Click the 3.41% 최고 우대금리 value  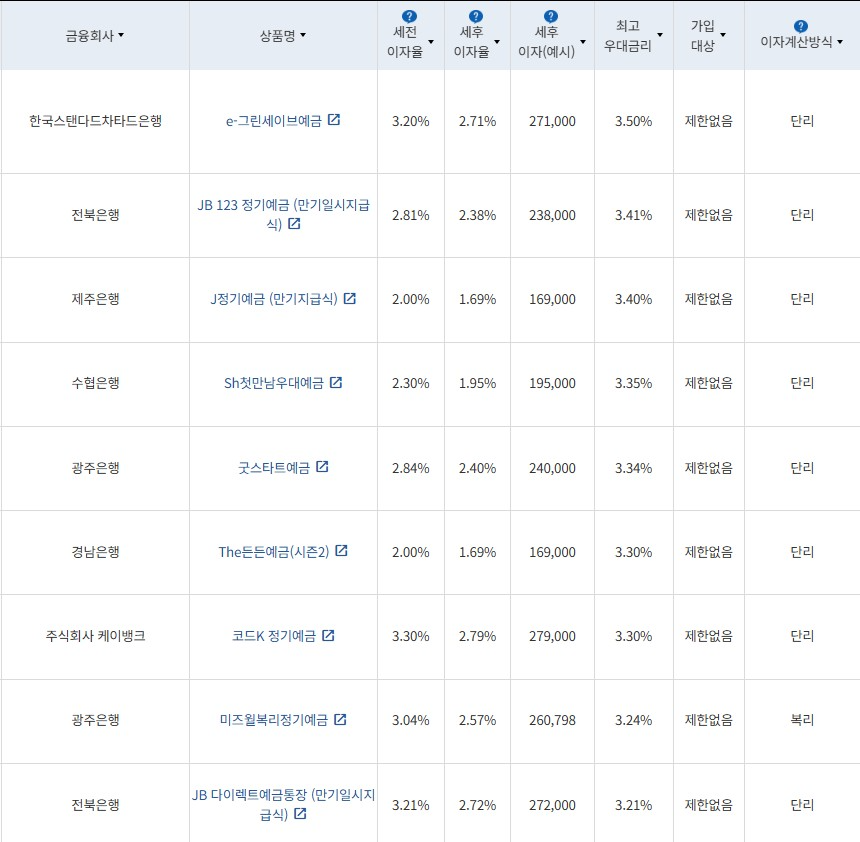[x=633, y=215]
